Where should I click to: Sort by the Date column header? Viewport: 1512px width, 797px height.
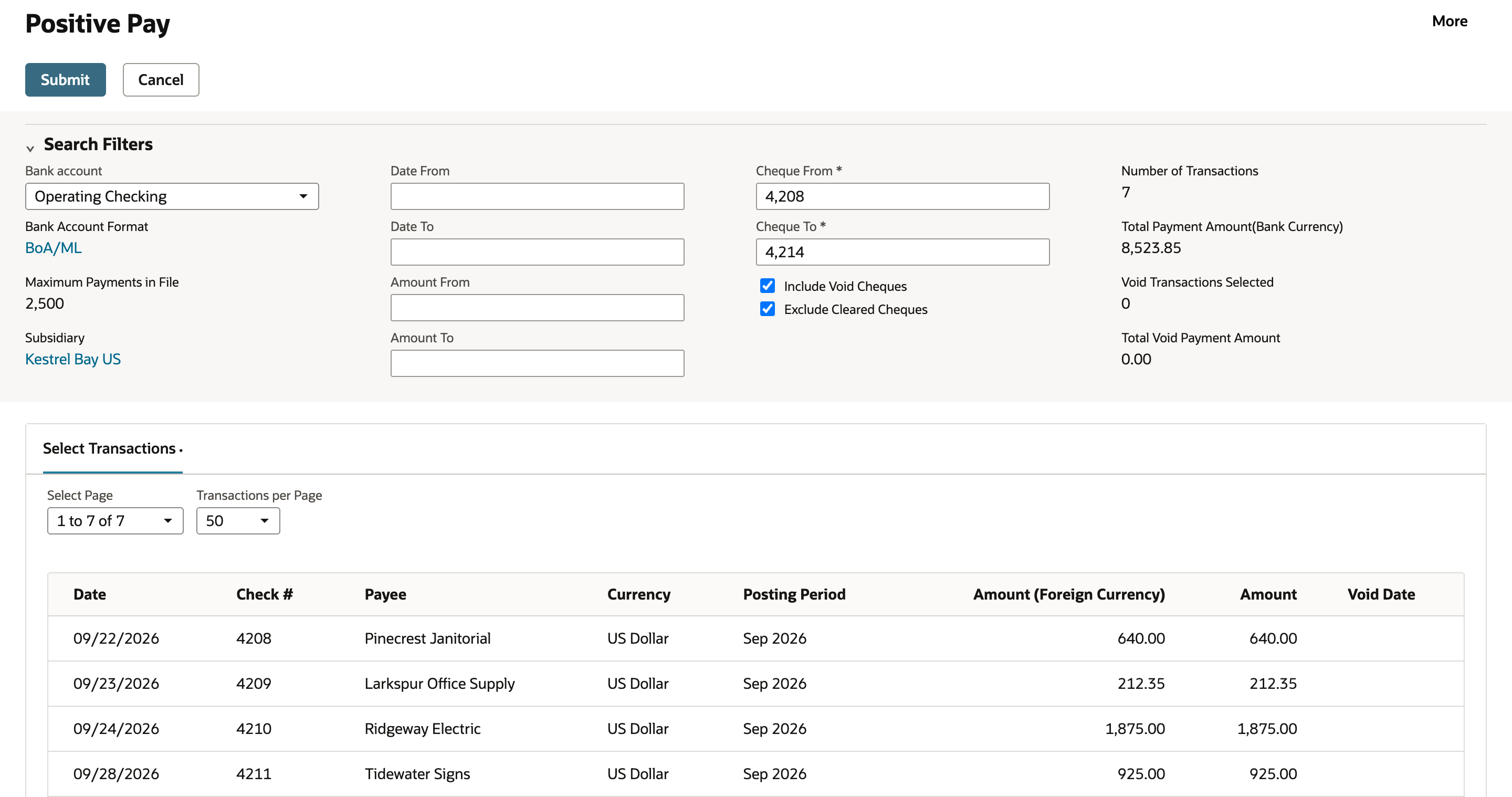90,594
